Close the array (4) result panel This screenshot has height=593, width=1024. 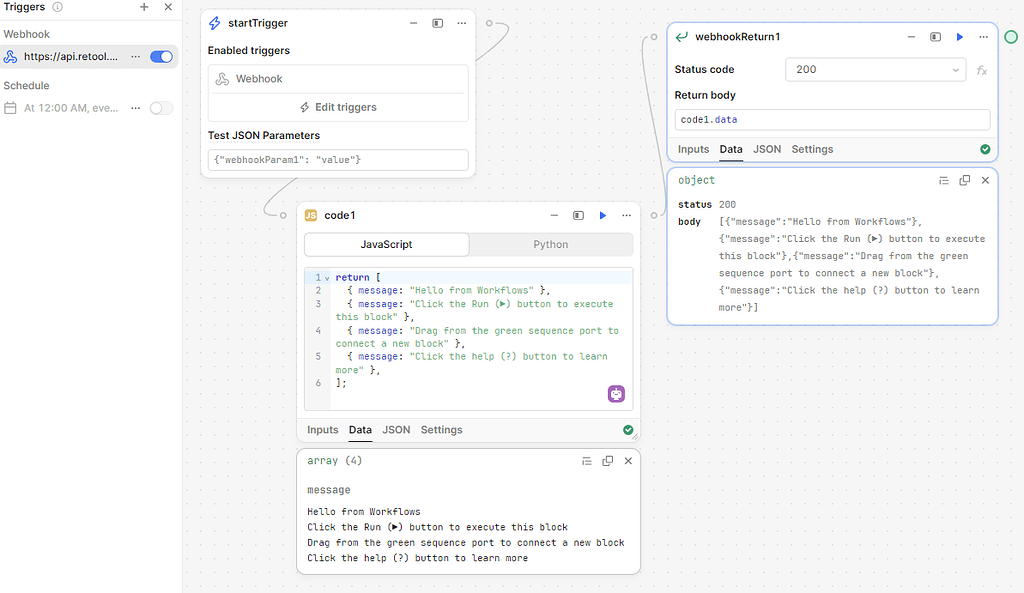[628, 461]
